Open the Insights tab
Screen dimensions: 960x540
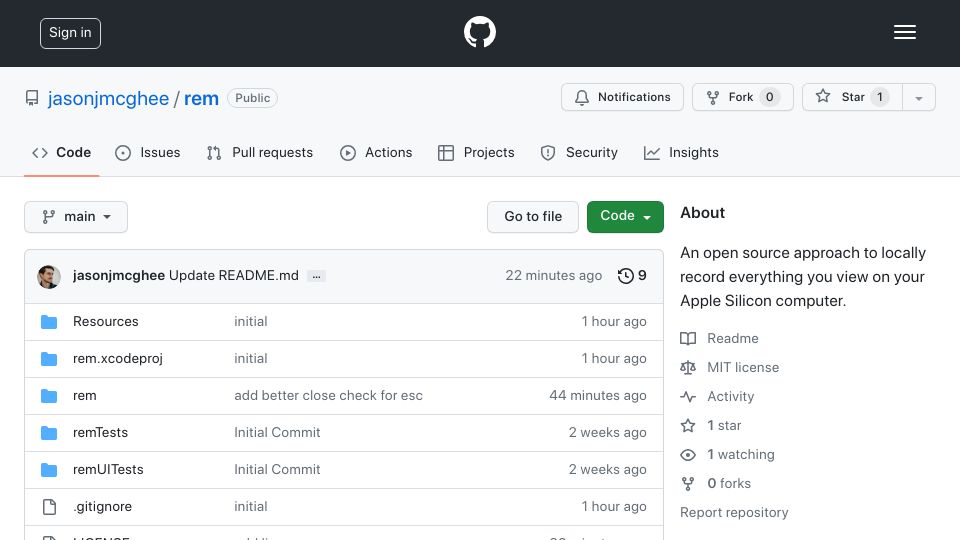point(681,152)
